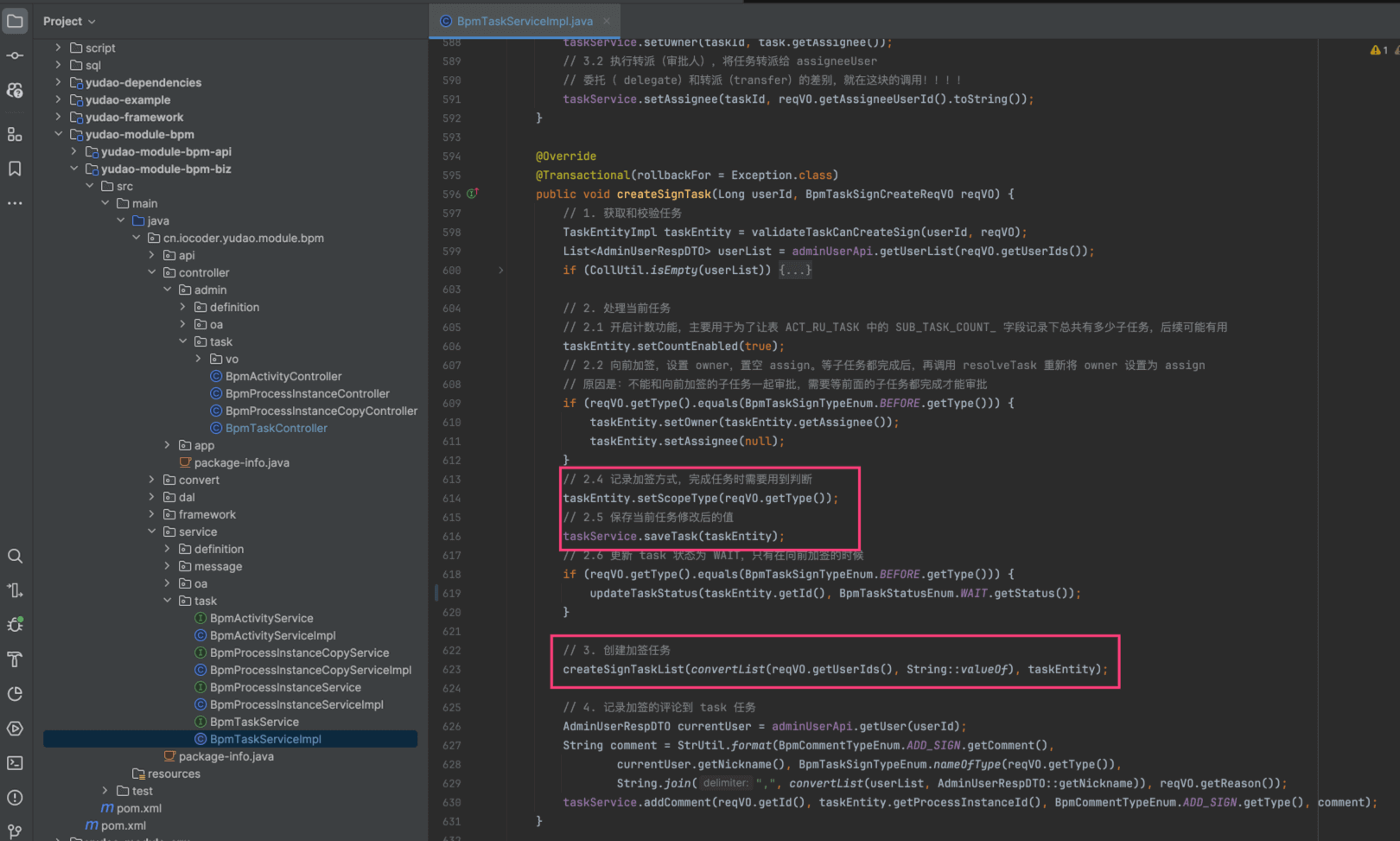
Task: Select BpmProcessInstanceService in the tree
Action: tap(285, 687)
